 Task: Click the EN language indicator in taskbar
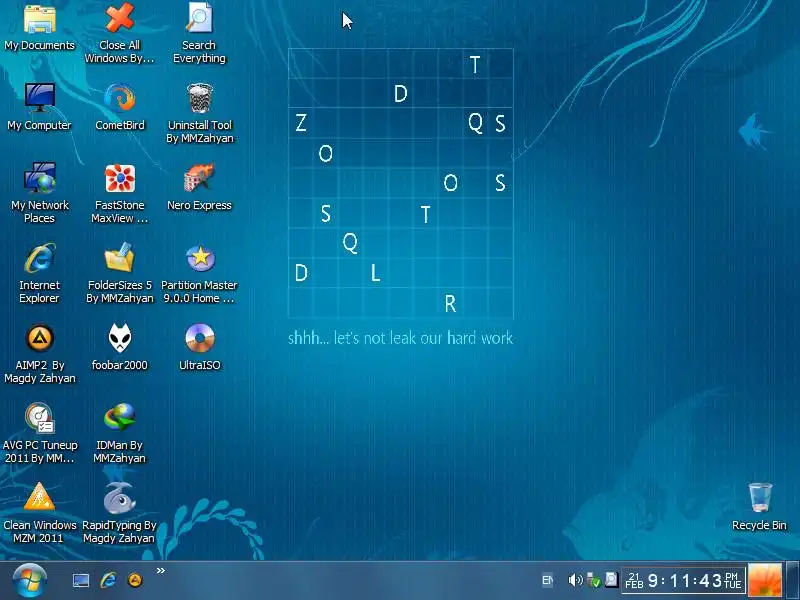547,580
